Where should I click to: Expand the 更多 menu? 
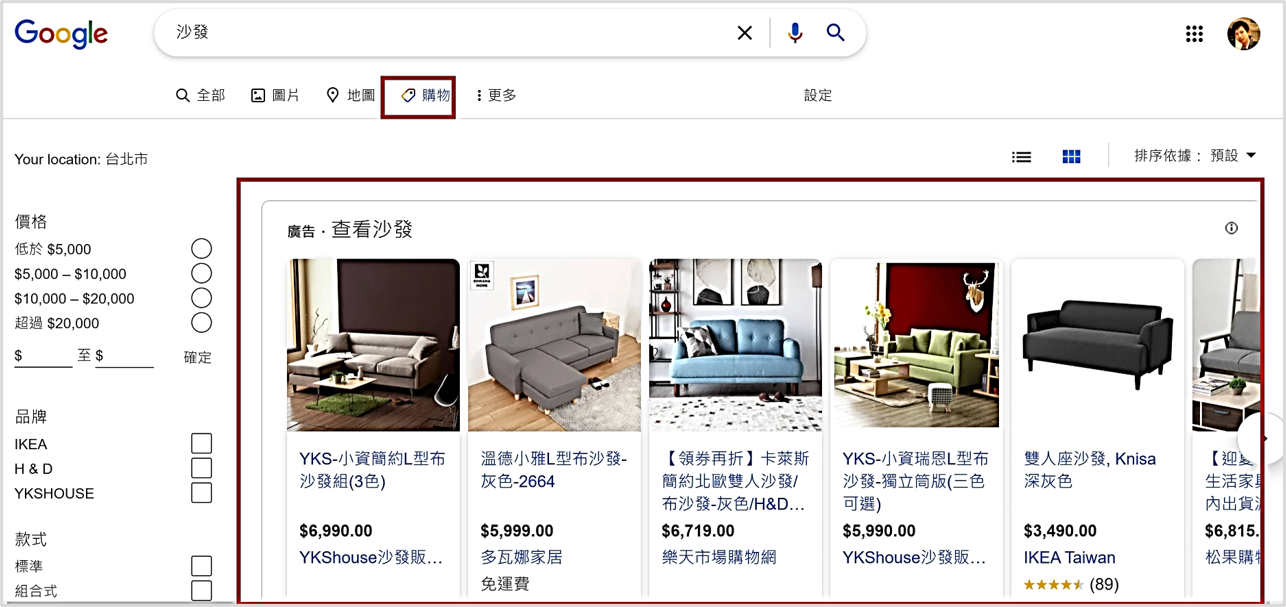[496, 96]
